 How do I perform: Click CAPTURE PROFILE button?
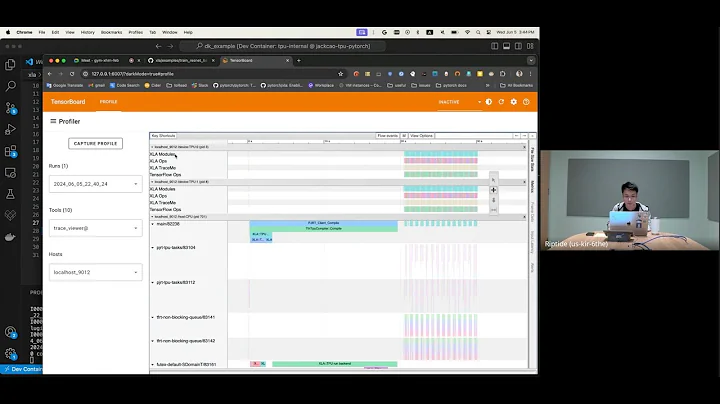pyautogui.click(x=96, y=144)
